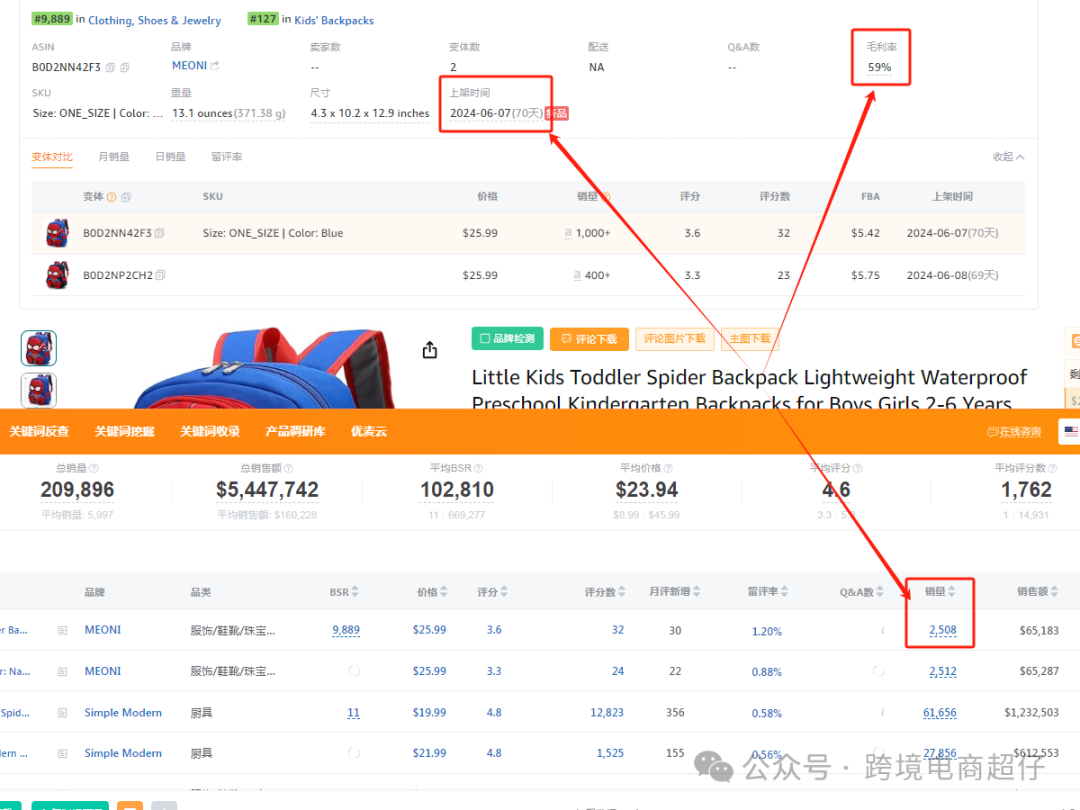Click the detail icon beside the first Simple Modern row
Image resolution: width=1080 pixels, height=810 pixels.
[x=62, y=713]
